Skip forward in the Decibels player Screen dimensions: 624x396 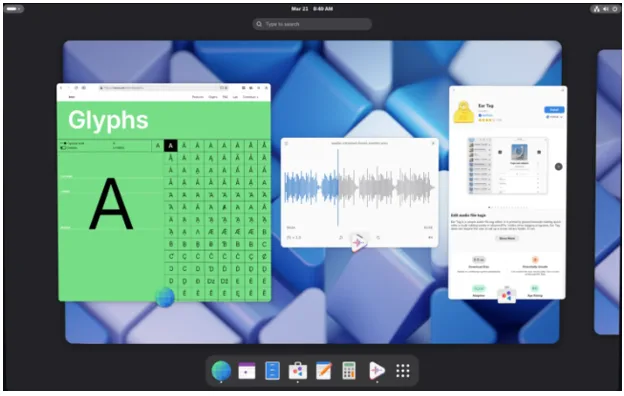click(x=378, y=238)
